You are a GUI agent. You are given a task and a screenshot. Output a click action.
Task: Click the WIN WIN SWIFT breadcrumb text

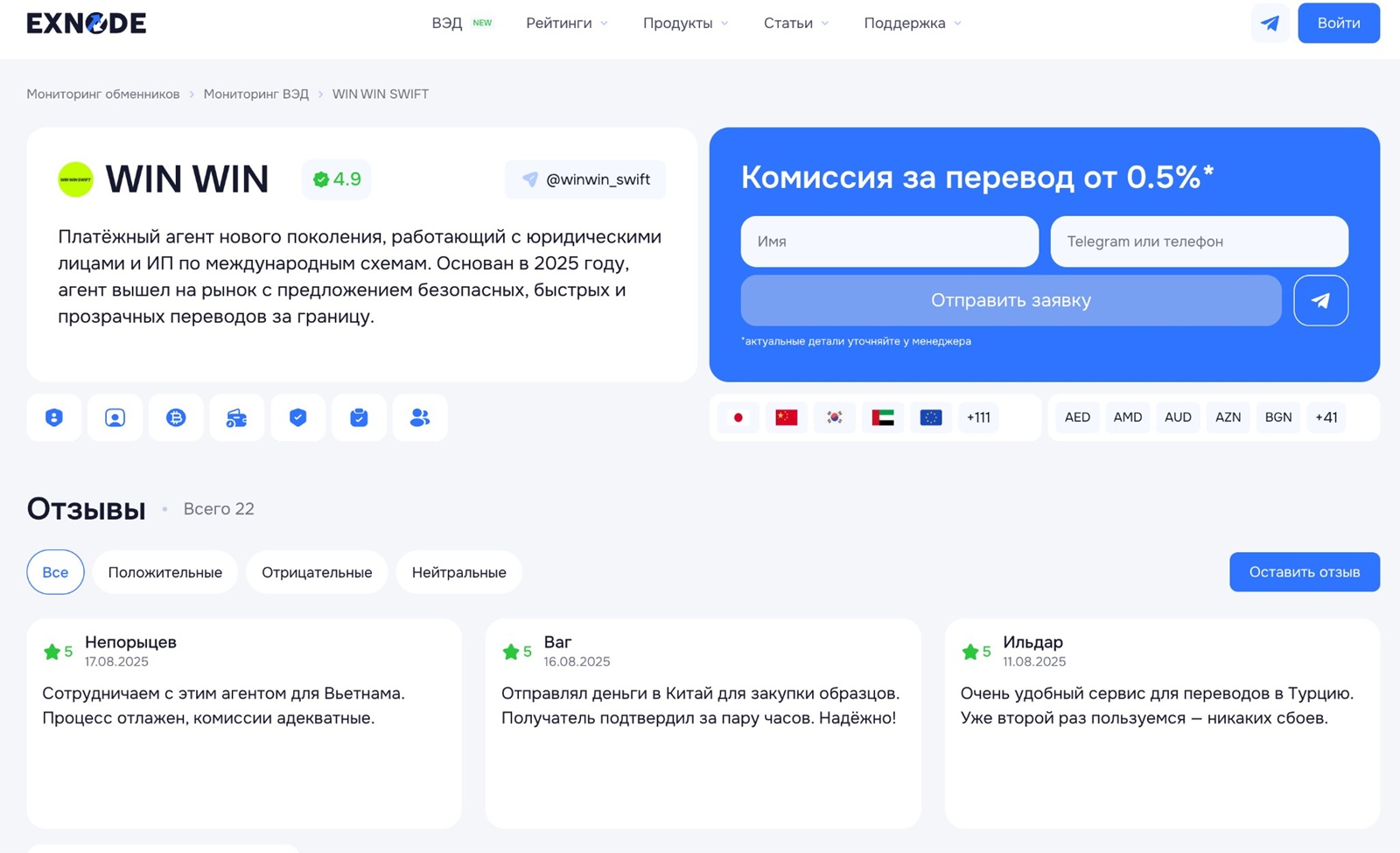[x=381, y=94]
